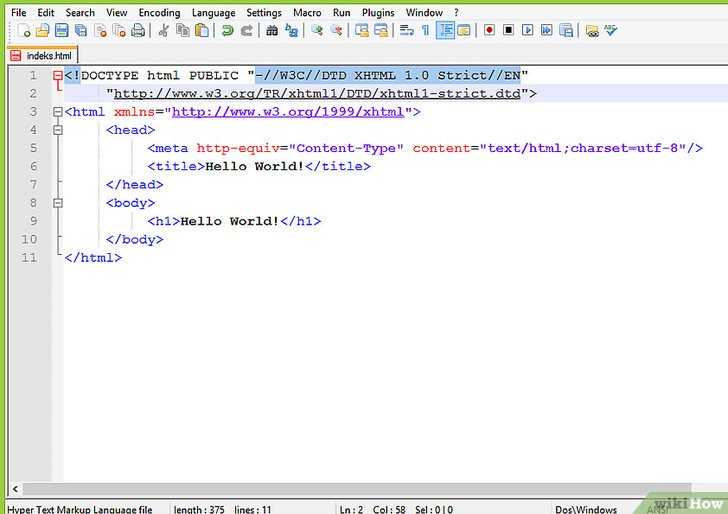Click the Stop recording square icon
728x514 pixels.
coord(508,30)
